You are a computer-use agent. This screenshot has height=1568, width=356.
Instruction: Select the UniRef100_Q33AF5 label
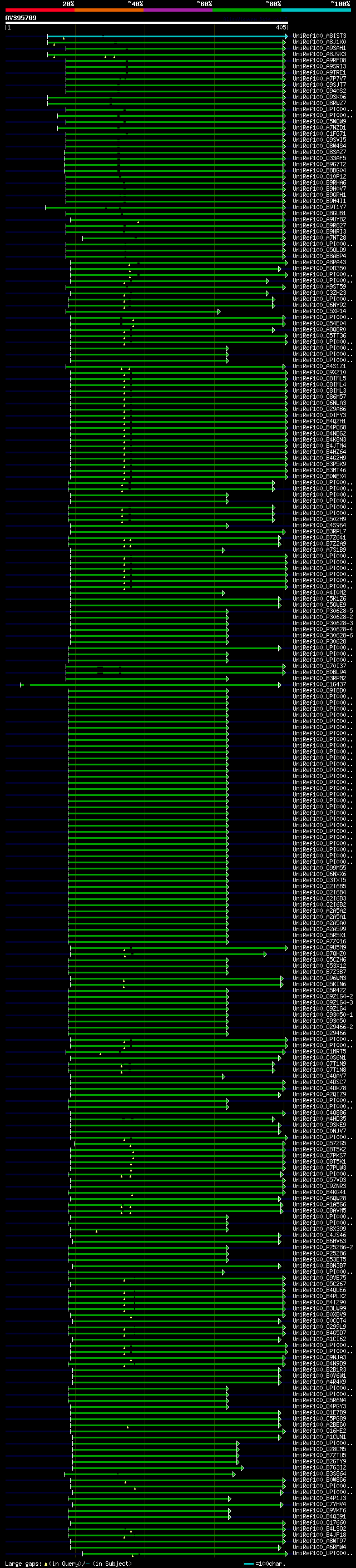coord(319,159)
